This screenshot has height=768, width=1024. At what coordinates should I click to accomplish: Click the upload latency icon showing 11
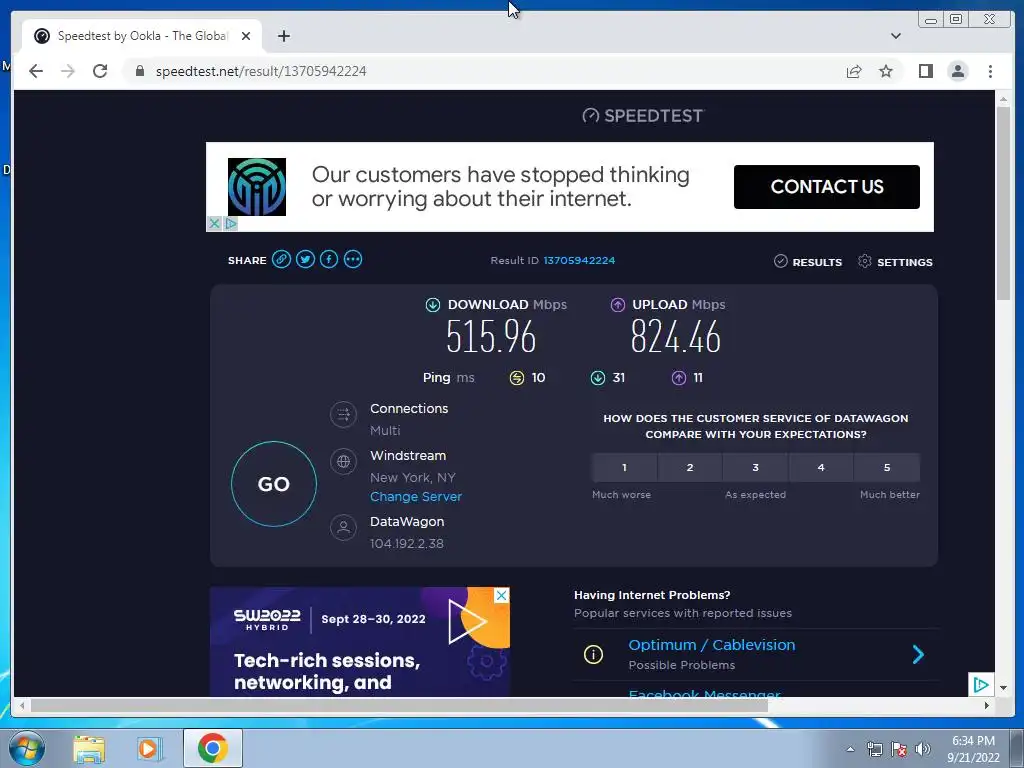click(679, 377)
